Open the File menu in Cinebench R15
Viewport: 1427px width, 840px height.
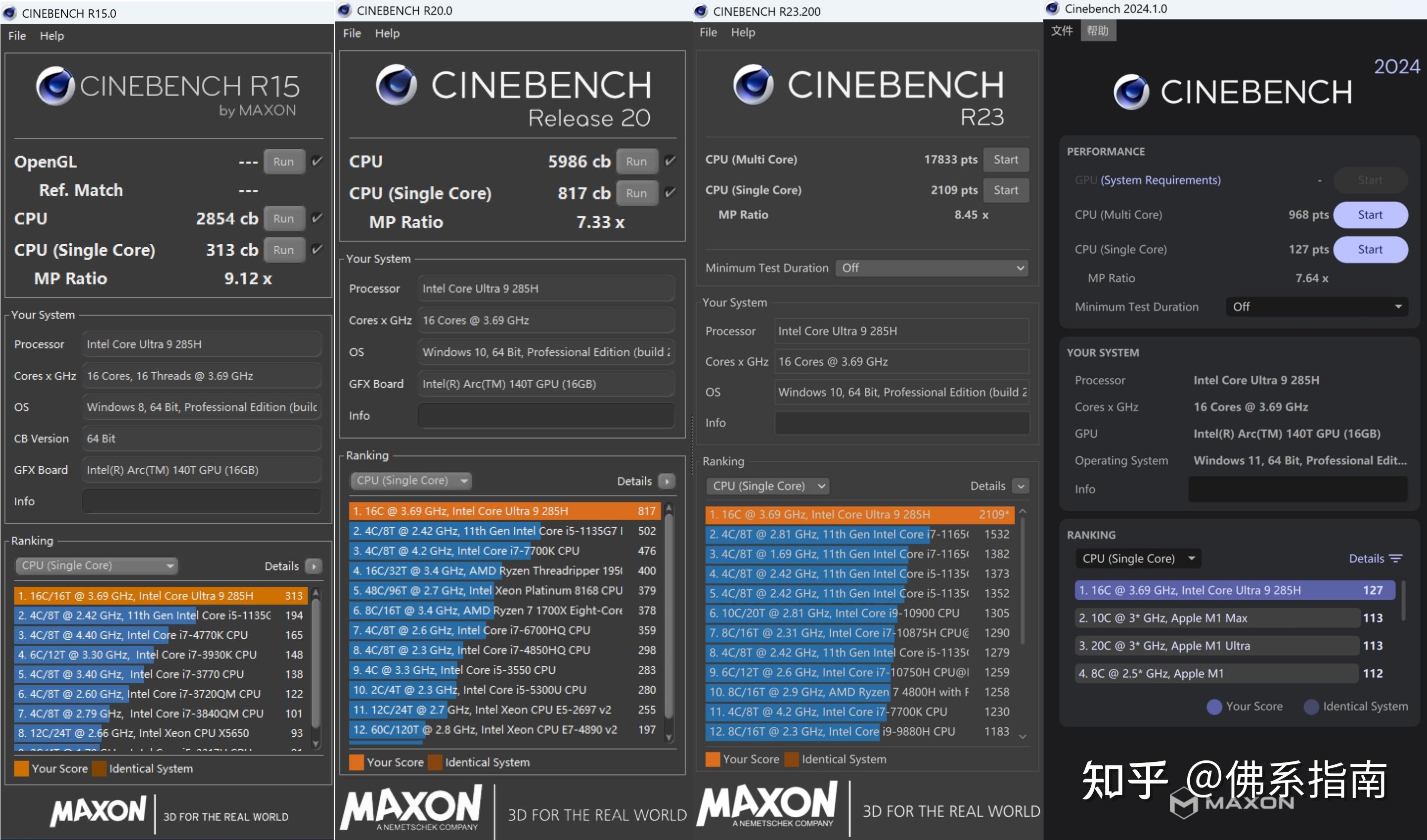[x=17, y=36]
